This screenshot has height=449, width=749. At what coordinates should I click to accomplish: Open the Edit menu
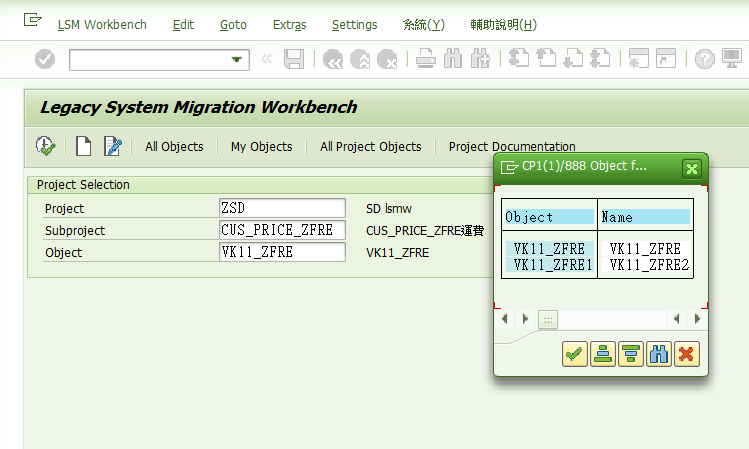pos(183,25)
